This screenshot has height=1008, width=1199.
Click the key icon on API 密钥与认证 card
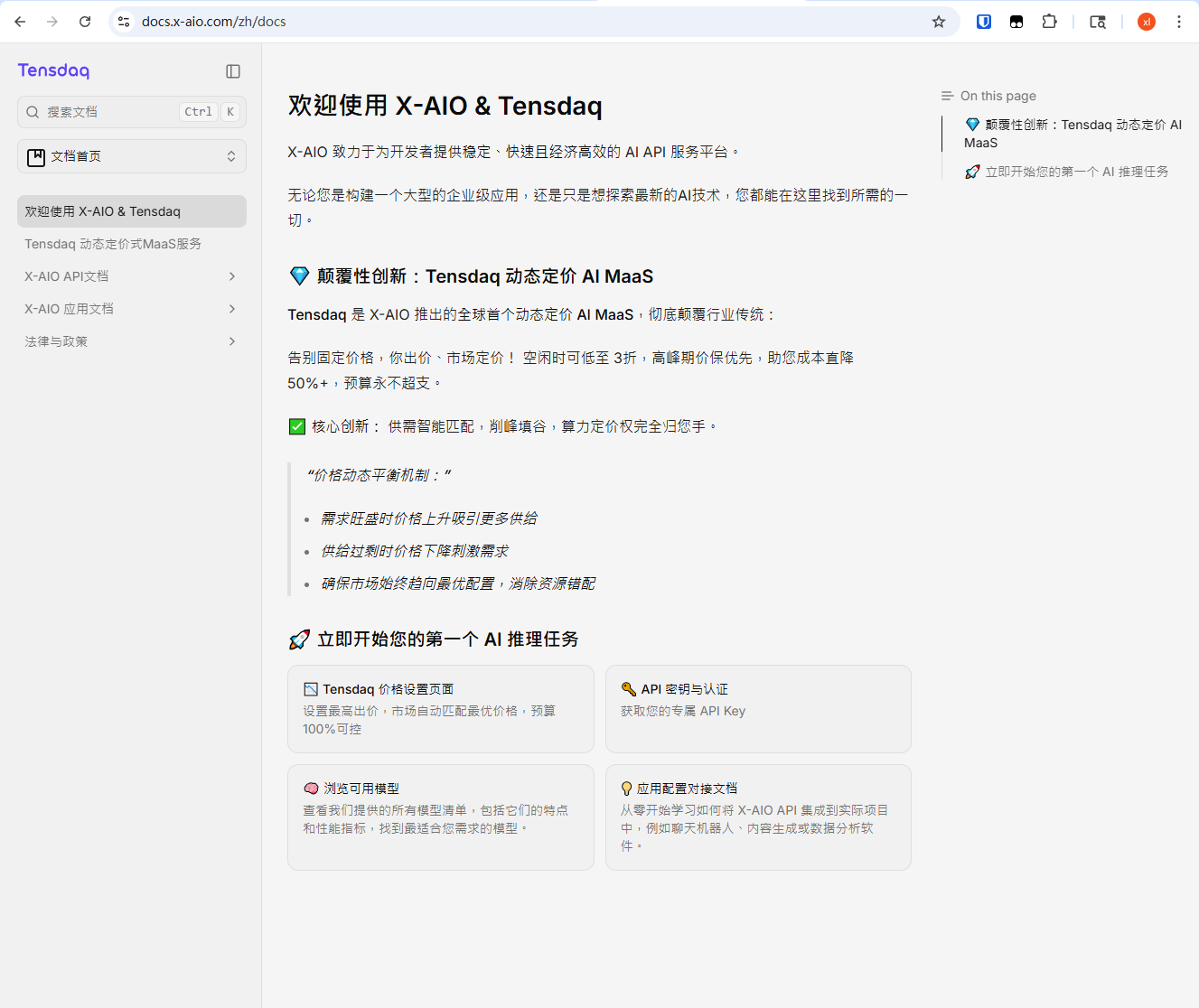(629, 689)
